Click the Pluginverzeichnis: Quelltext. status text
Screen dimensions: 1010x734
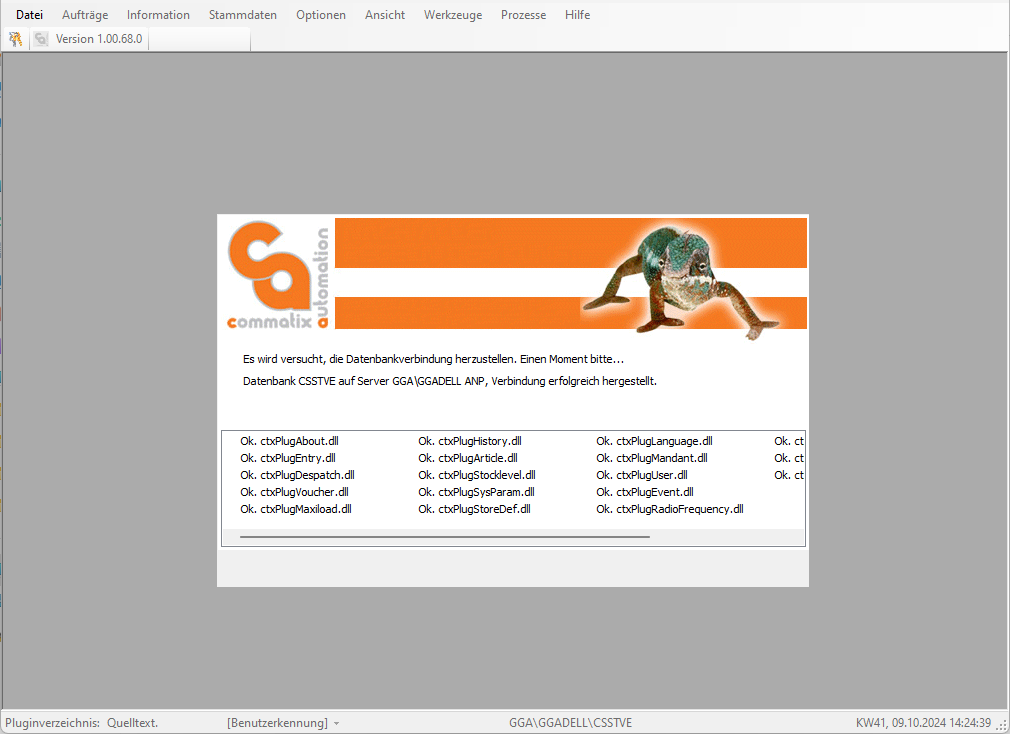[82, 723]
